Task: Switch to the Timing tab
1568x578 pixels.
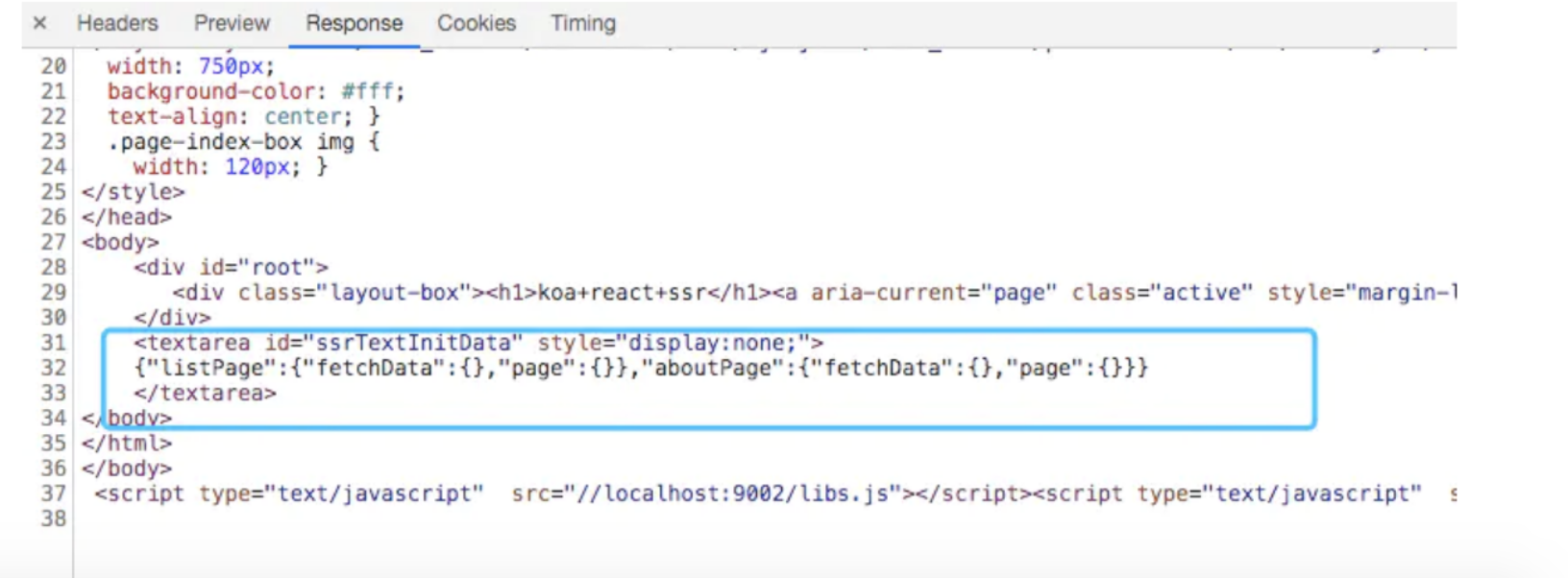Action: coord(582,23)
